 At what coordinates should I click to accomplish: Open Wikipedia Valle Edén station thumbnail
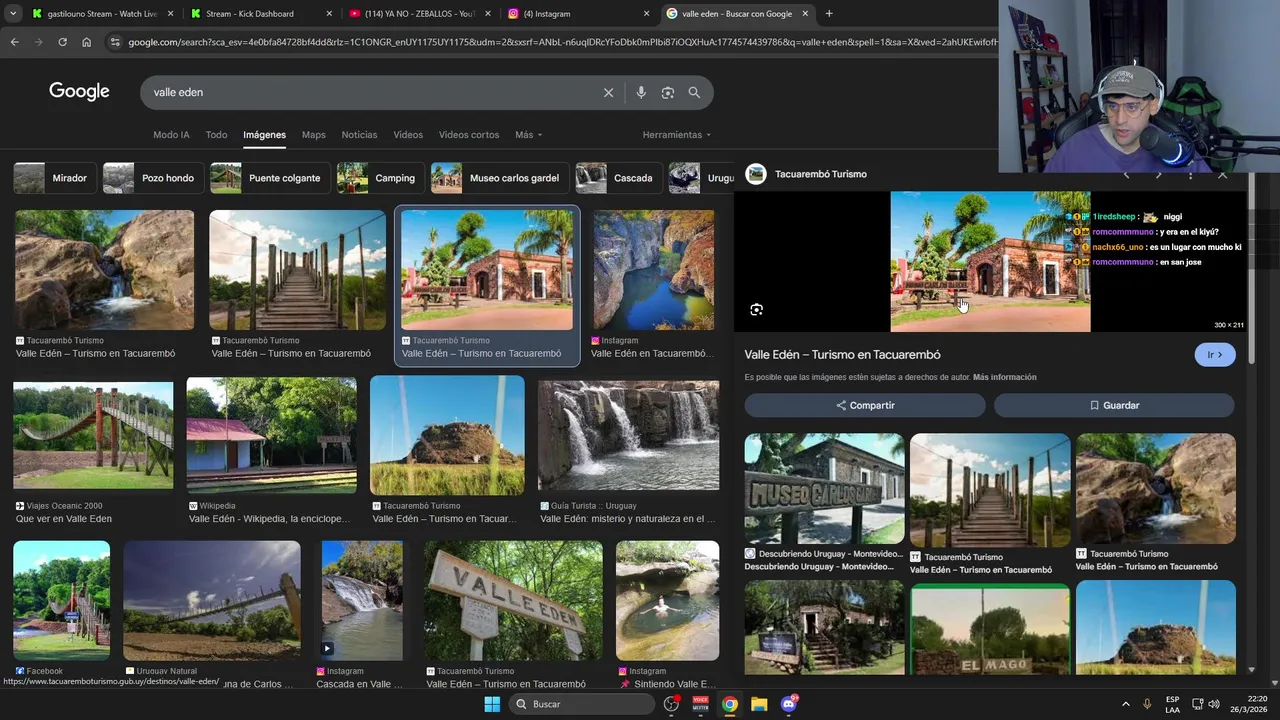(x=271, y=436)
